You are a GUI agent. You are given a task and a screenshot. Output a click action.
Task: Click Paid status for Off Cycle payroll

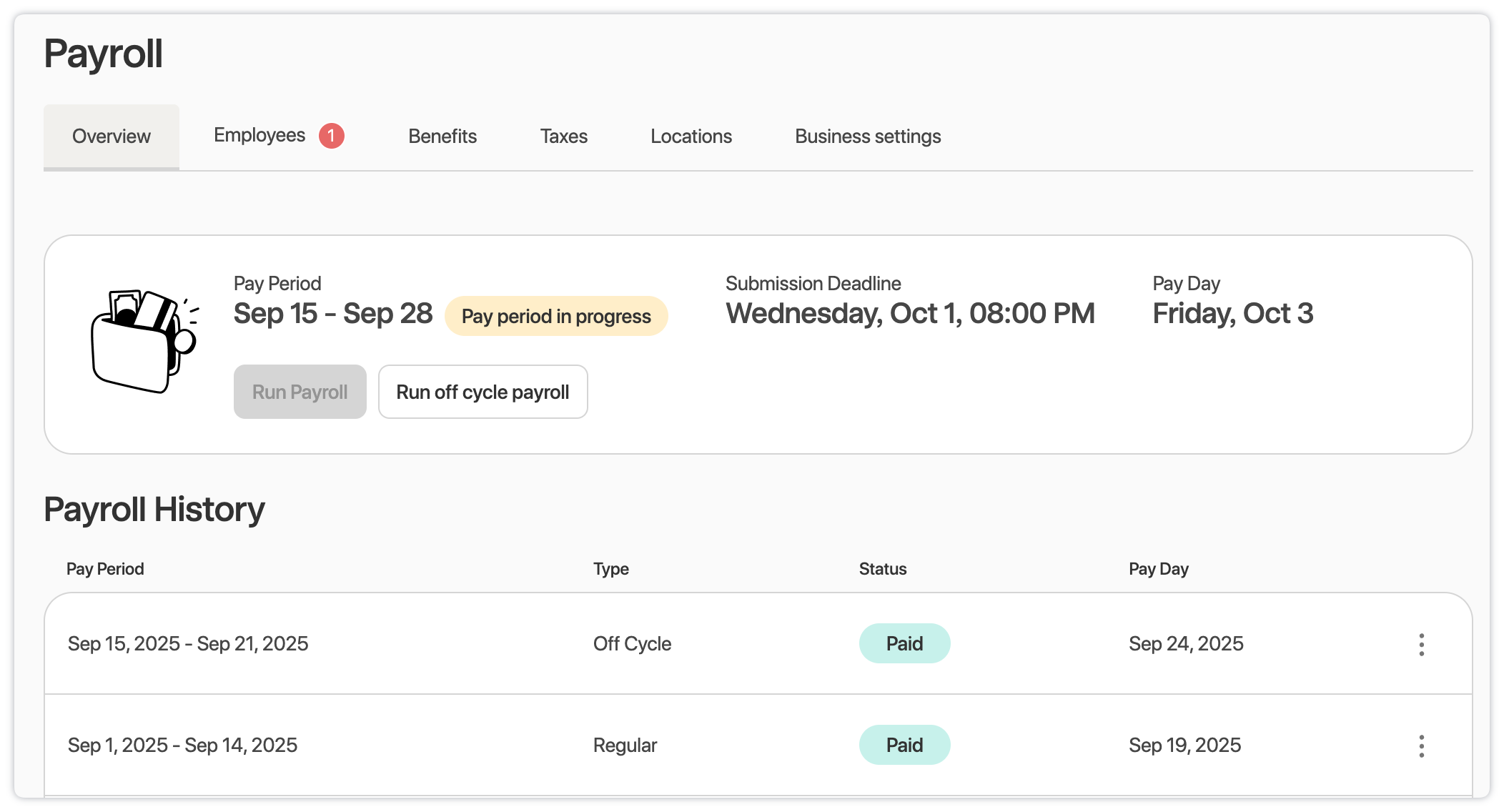pyautogui.click(x=904, y=644)
